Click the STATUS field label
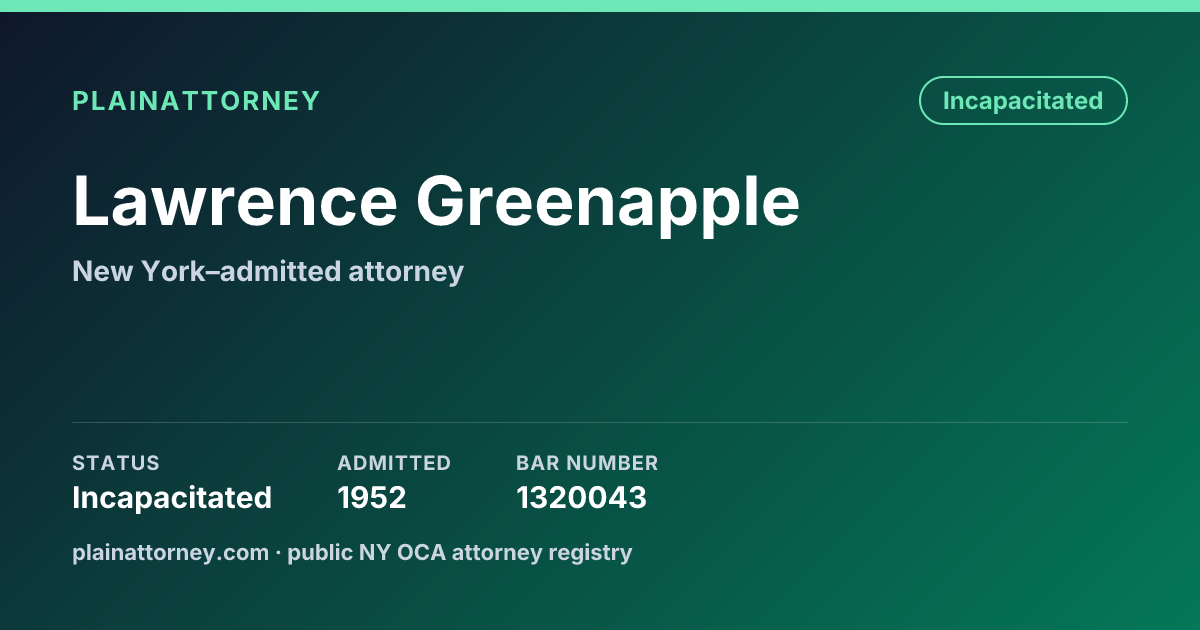The width and height of the screenshot is (1200, 630). (116, 463)
